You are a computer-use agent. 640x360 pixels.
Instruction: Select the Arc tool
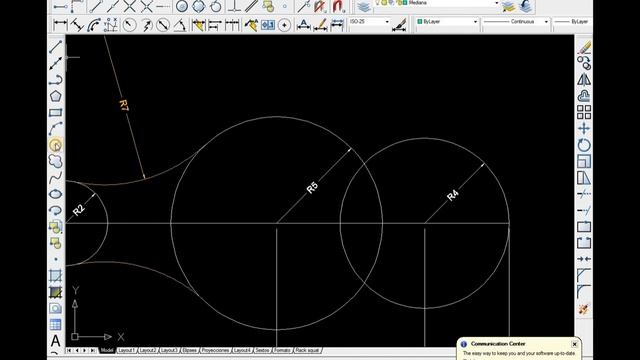click(x=56, y=129)
